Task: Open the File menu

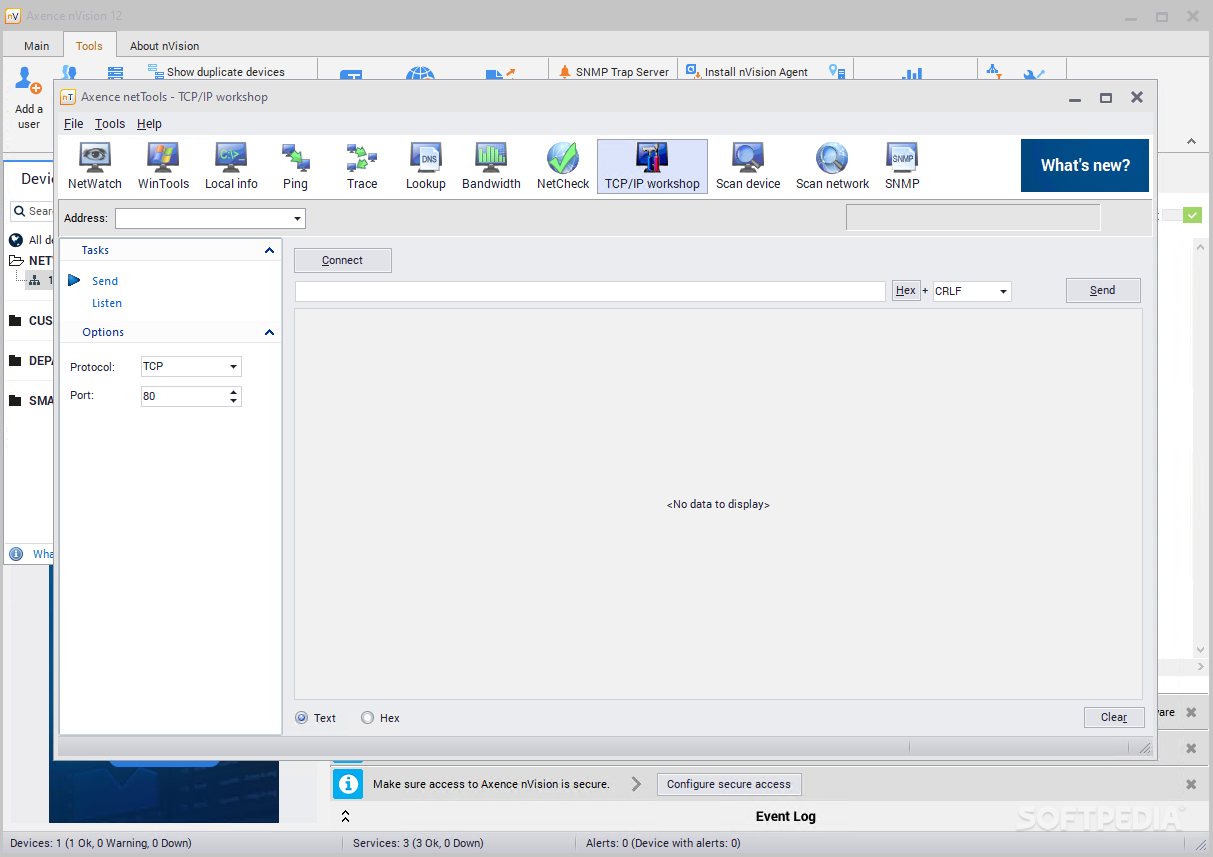Action: click(x=73, y=124)
